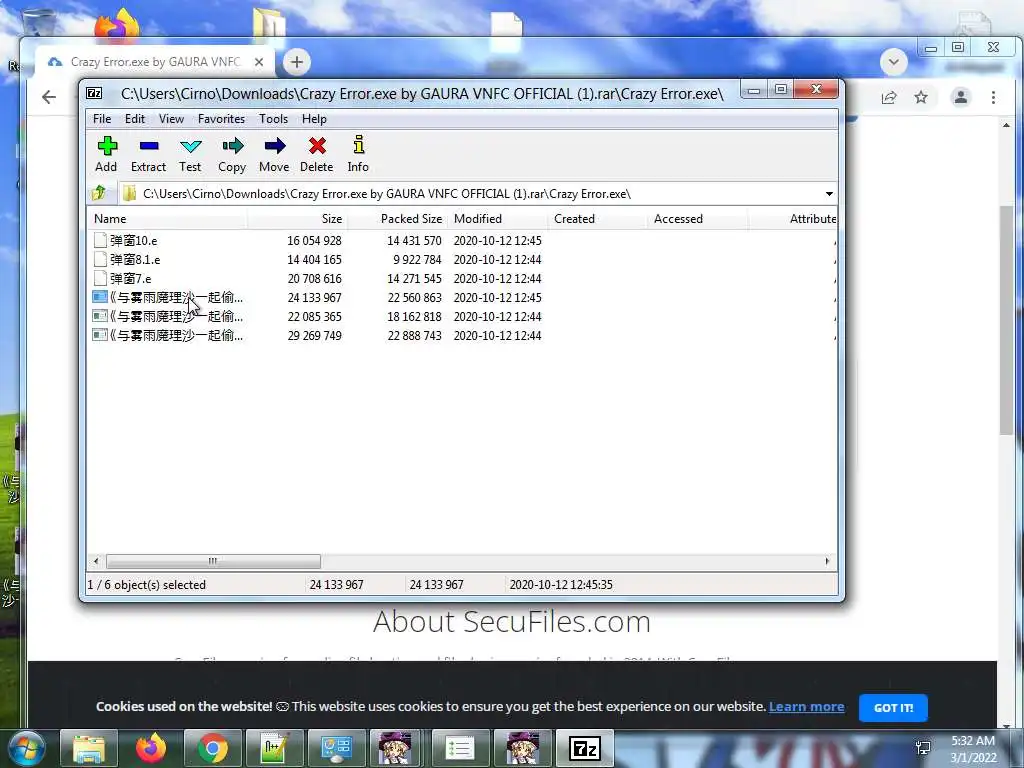Click the right arrow of horizontal scrollbar

827,561
